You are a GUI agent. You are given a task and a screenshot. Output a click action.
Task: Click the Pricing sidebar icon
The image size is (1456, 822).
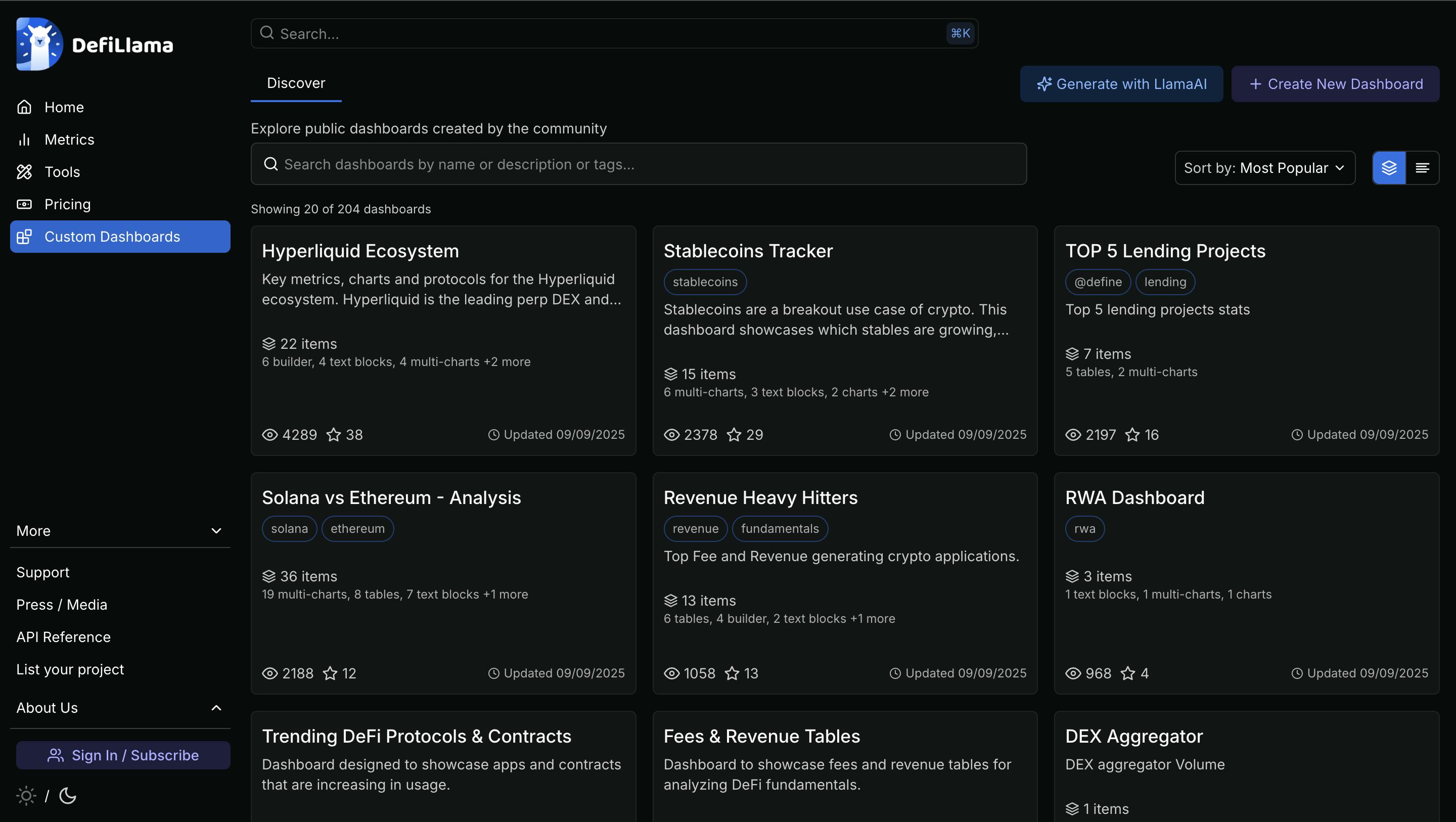tap(24, 204)
